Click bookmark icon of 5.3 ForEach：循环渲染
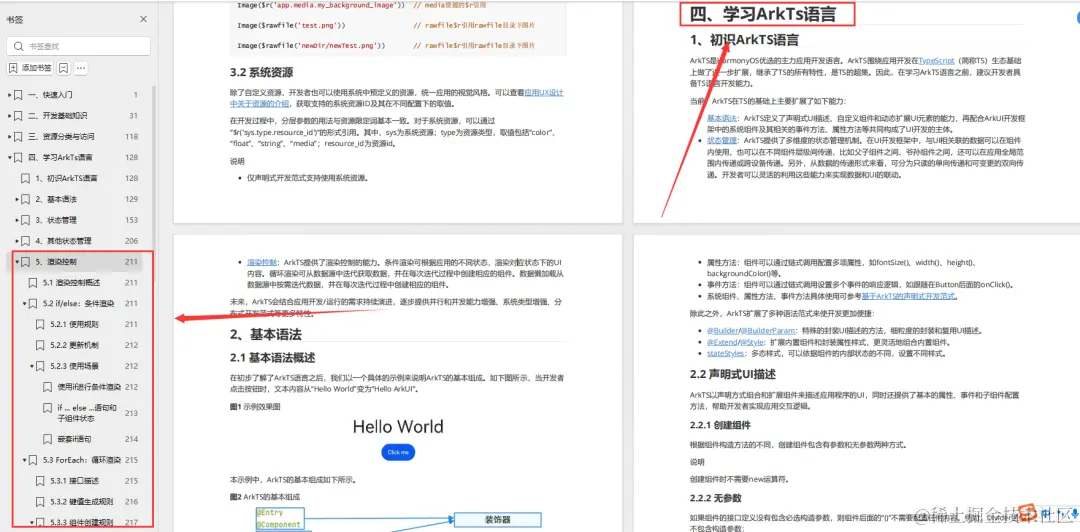The height and width of the screenshot is (532, 1080). pyautogui.click(x=32, y=460)
